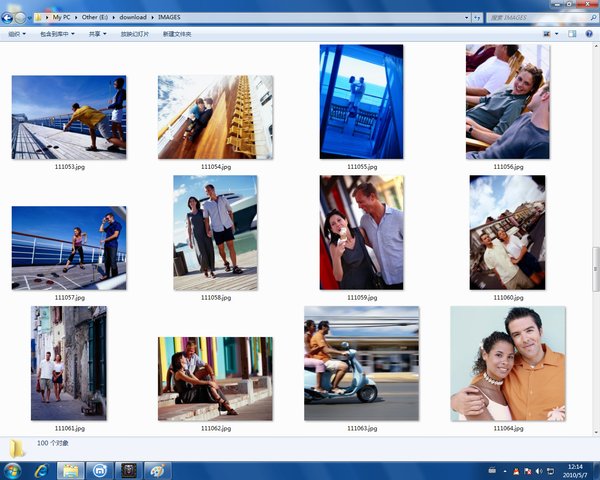600x480 pixels.
Task: Select the 111064.jpg couple portrait thumbnail
Action: pyautogui.click(x=507, y=363)
